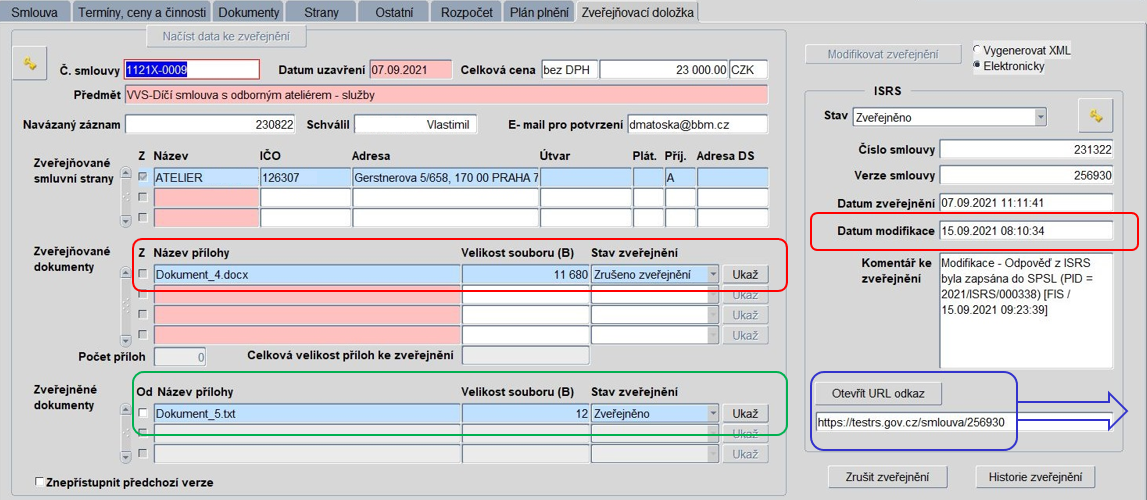Open the Termíny, ceny a činnosti tab

click(x=140, y=12)
